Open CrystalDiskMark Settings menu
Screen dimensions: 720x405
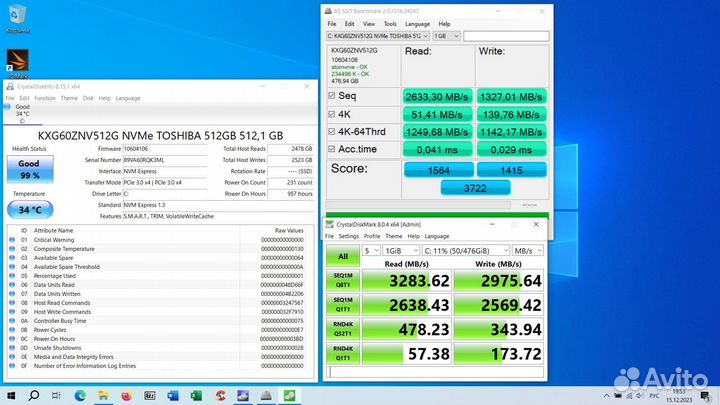pos(349,236)
